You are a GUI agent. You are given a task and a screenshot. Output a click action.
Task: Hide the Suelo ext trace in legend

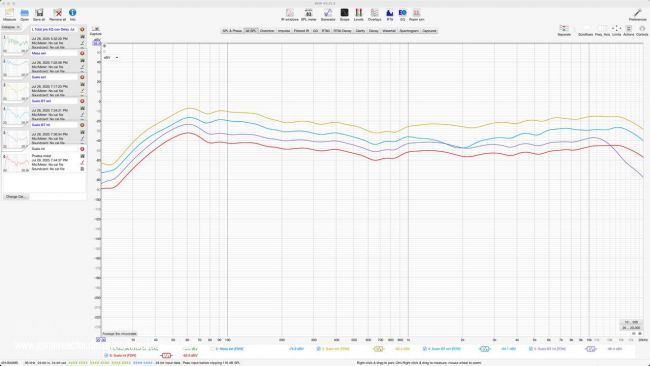pyautogui.click(x=318, y=349)
